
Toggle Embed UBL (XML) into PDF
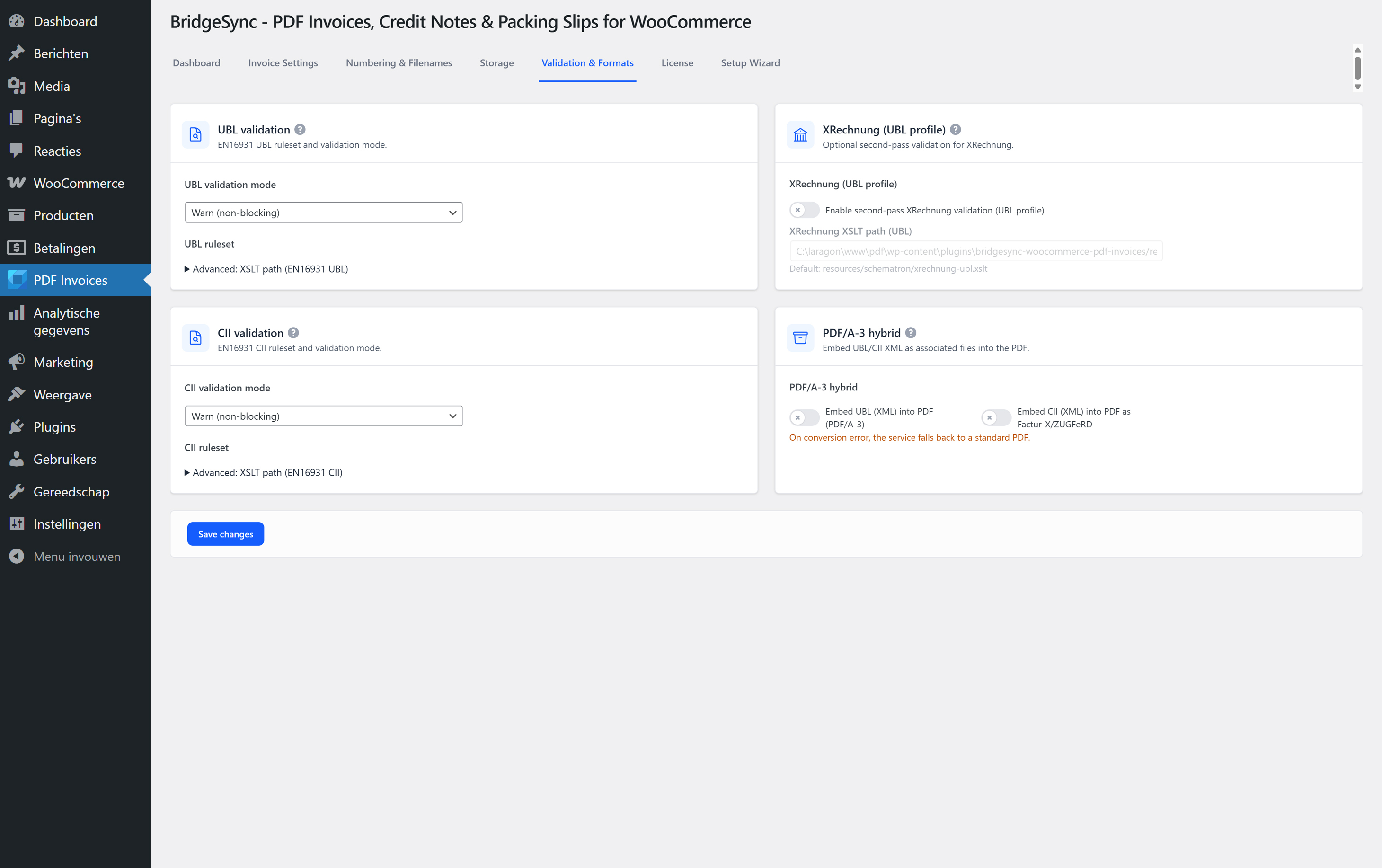point(804,417)
